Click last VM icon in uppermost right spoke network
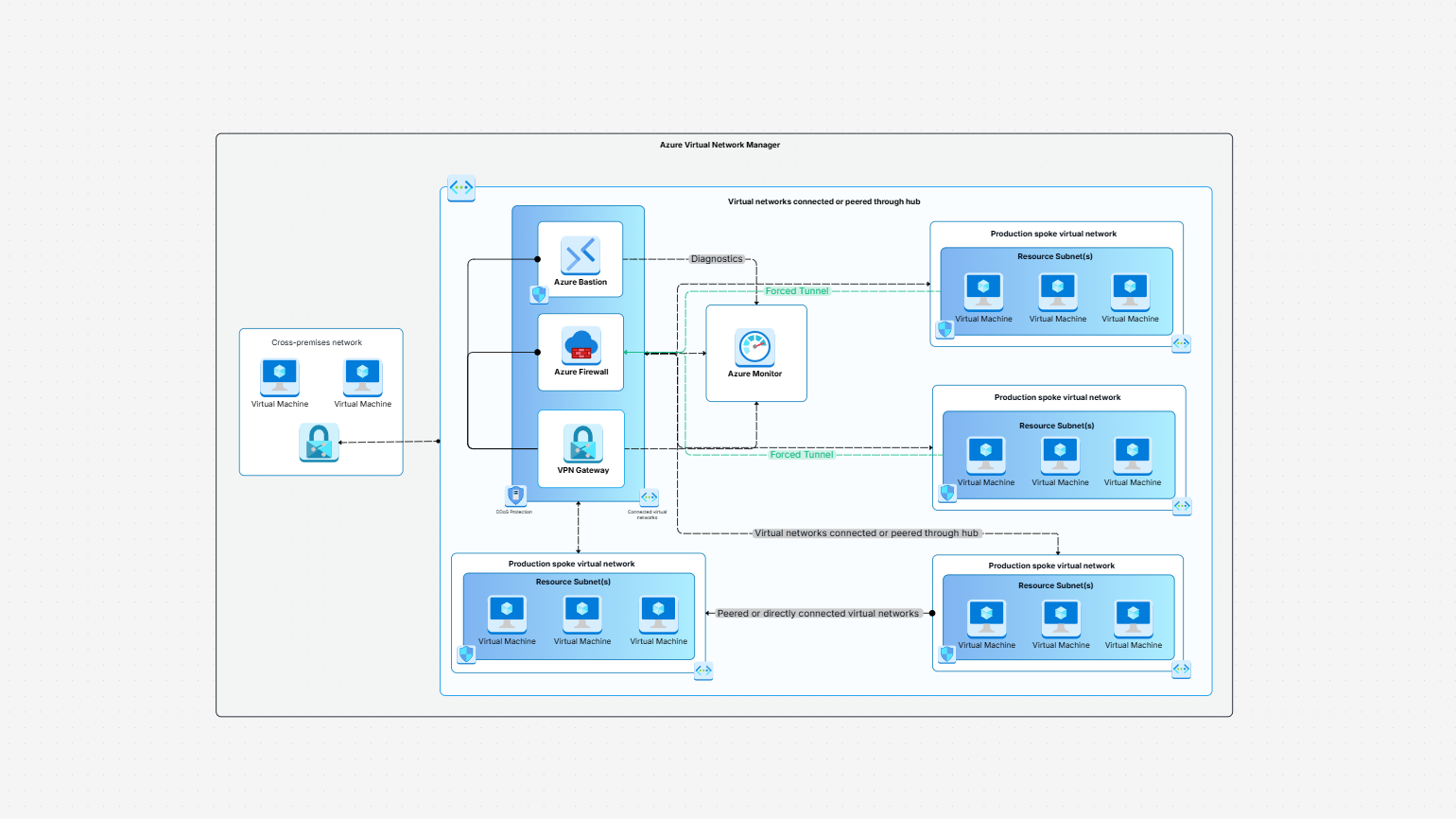Image resolution: width=1456 pixels, height=819 pixels. click(x=1130, y=291)
